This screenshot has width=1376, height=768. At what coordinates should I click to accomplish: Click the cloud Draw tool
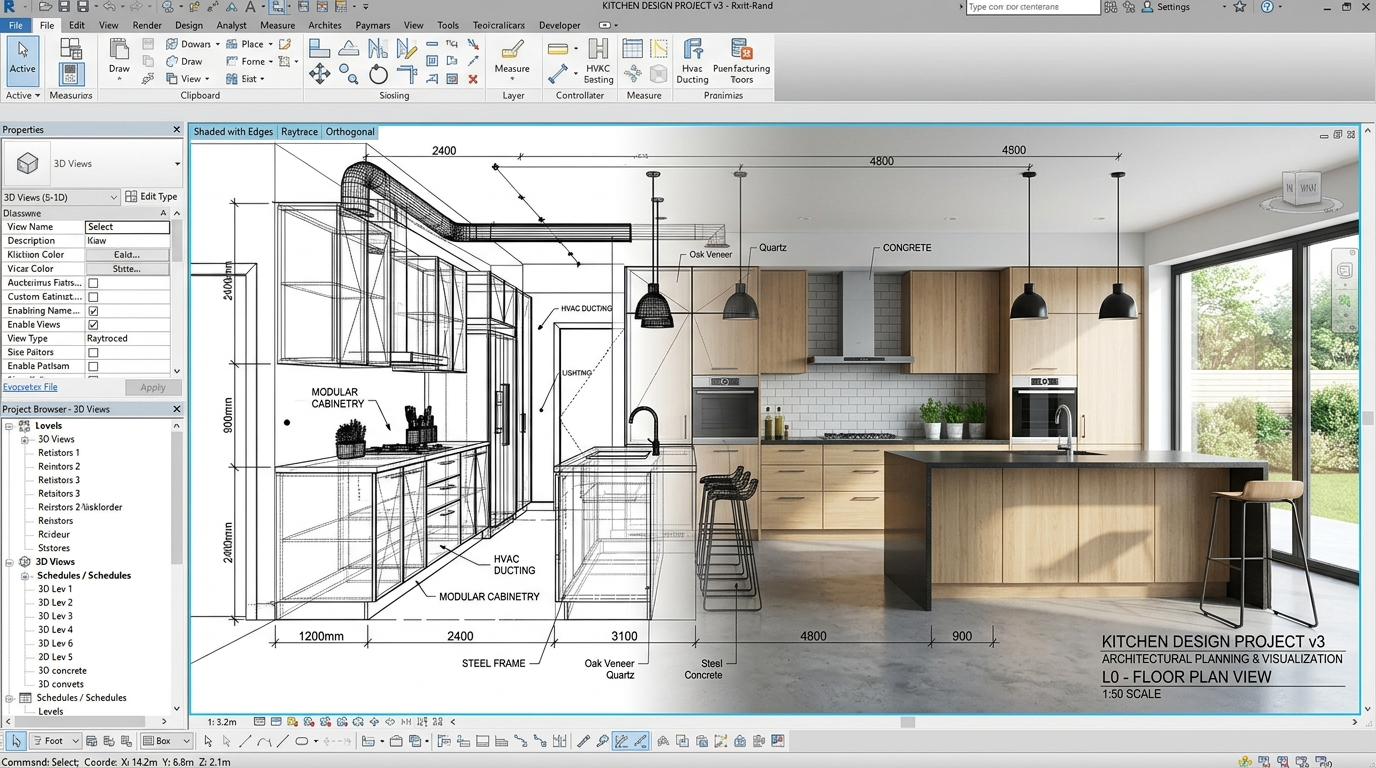(184, 61)
